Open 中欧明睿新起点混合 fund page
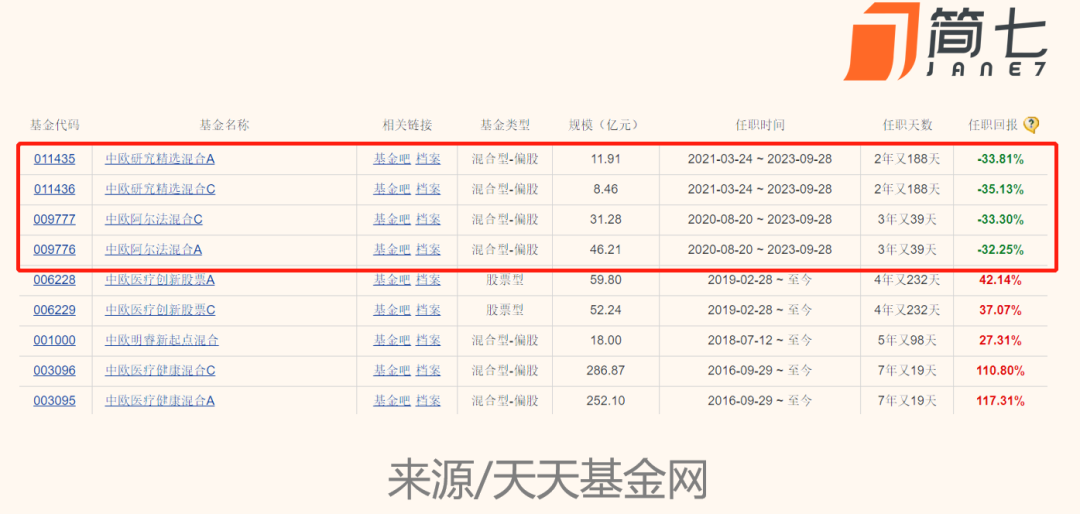 (x=162, y=340)
